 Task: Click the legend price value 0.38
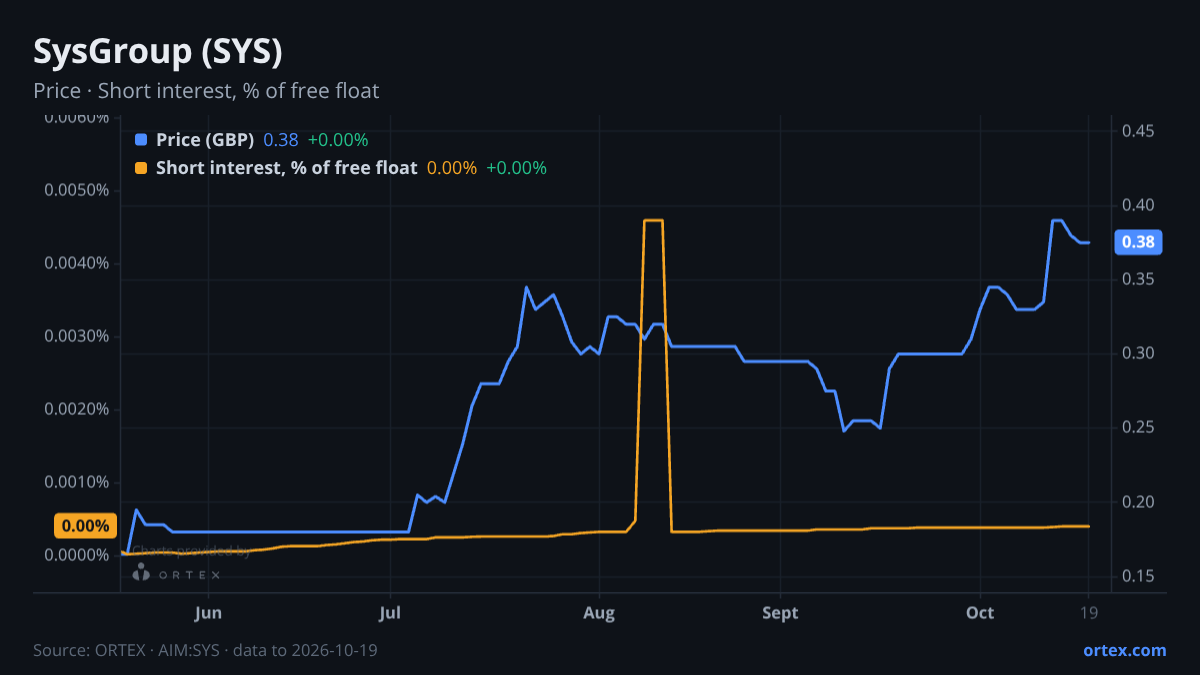[x=281, y=140]
